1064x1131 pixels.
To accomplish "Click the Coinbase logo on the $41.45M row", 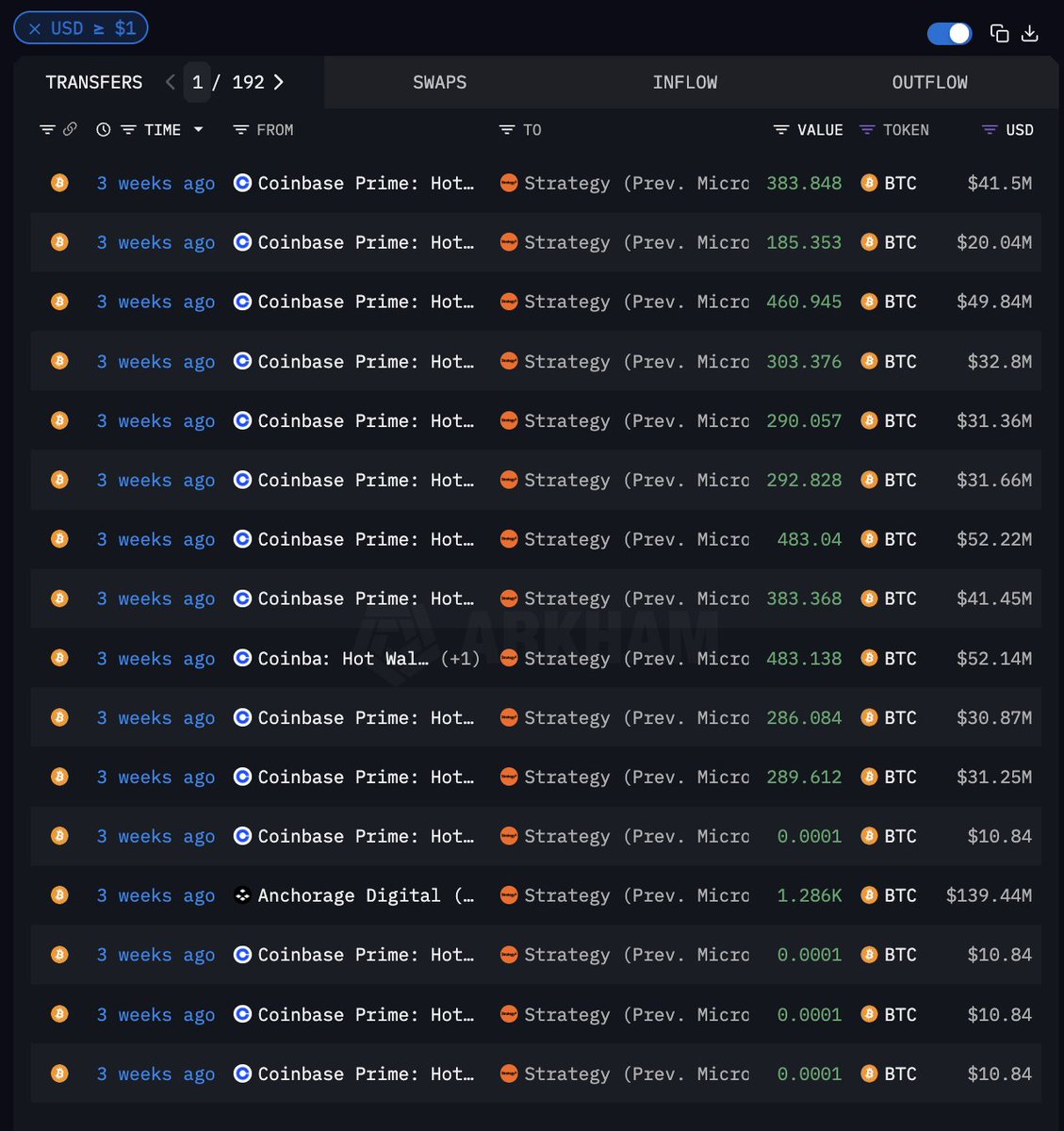I will point(242,598).
